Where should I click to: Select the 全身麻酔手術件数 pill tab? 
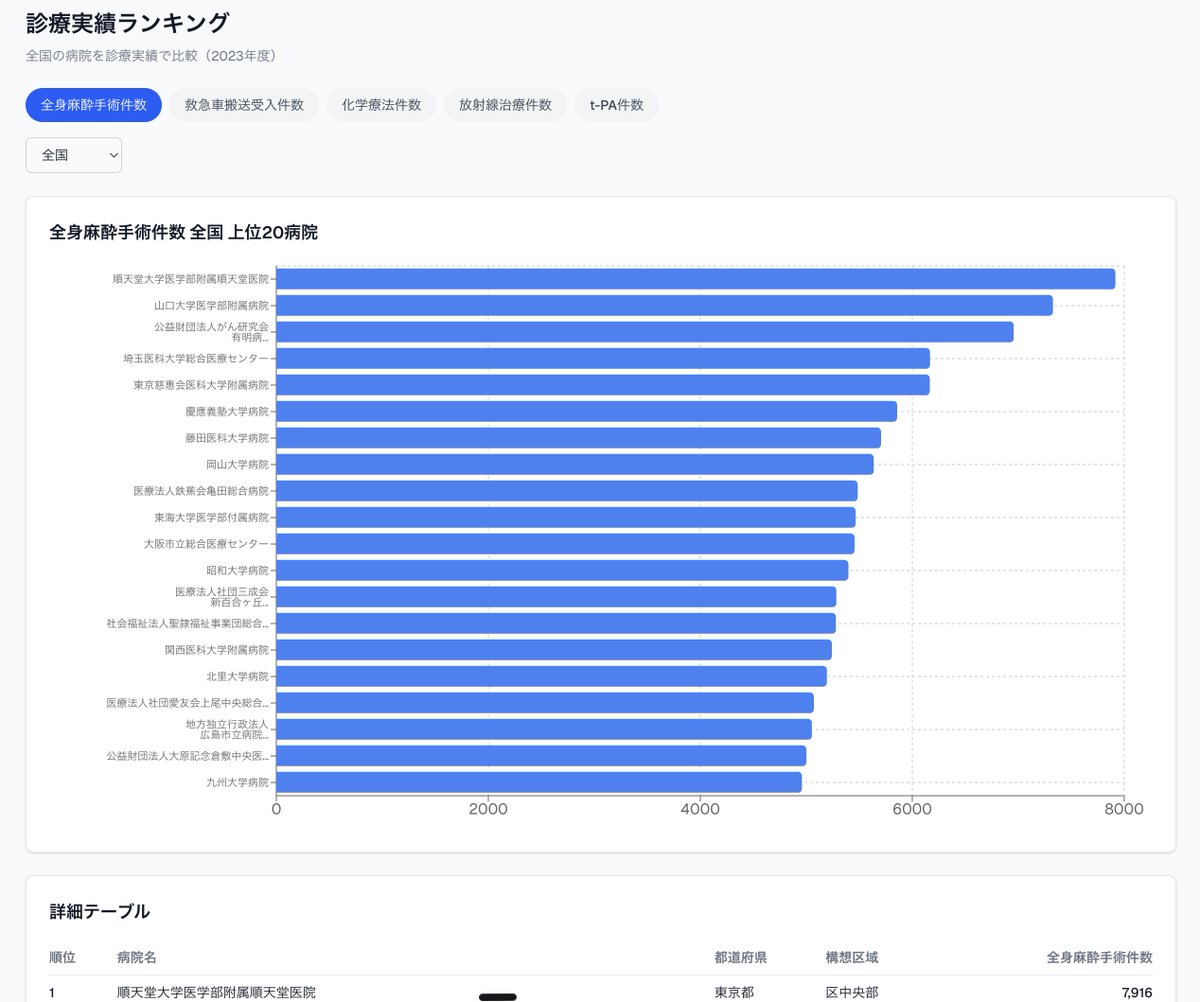coord(94,105)
